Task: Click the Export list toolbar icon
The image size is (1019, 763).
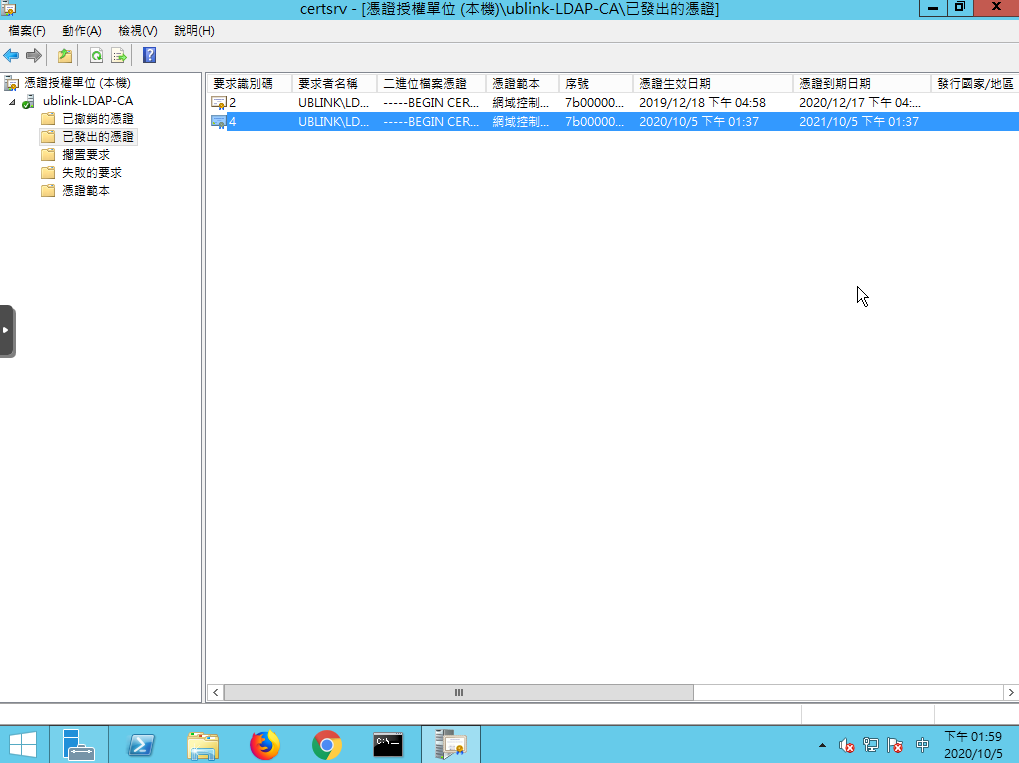Action: 118,56
